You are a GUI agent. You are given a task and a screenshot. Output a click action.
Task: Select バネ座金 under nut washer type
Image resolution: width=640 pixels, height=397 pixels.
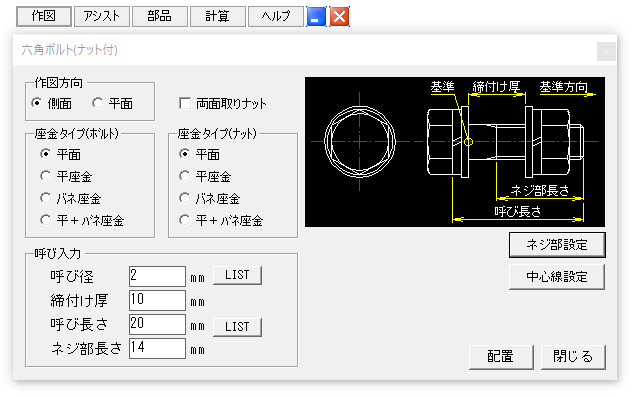(x=209, y=199)
